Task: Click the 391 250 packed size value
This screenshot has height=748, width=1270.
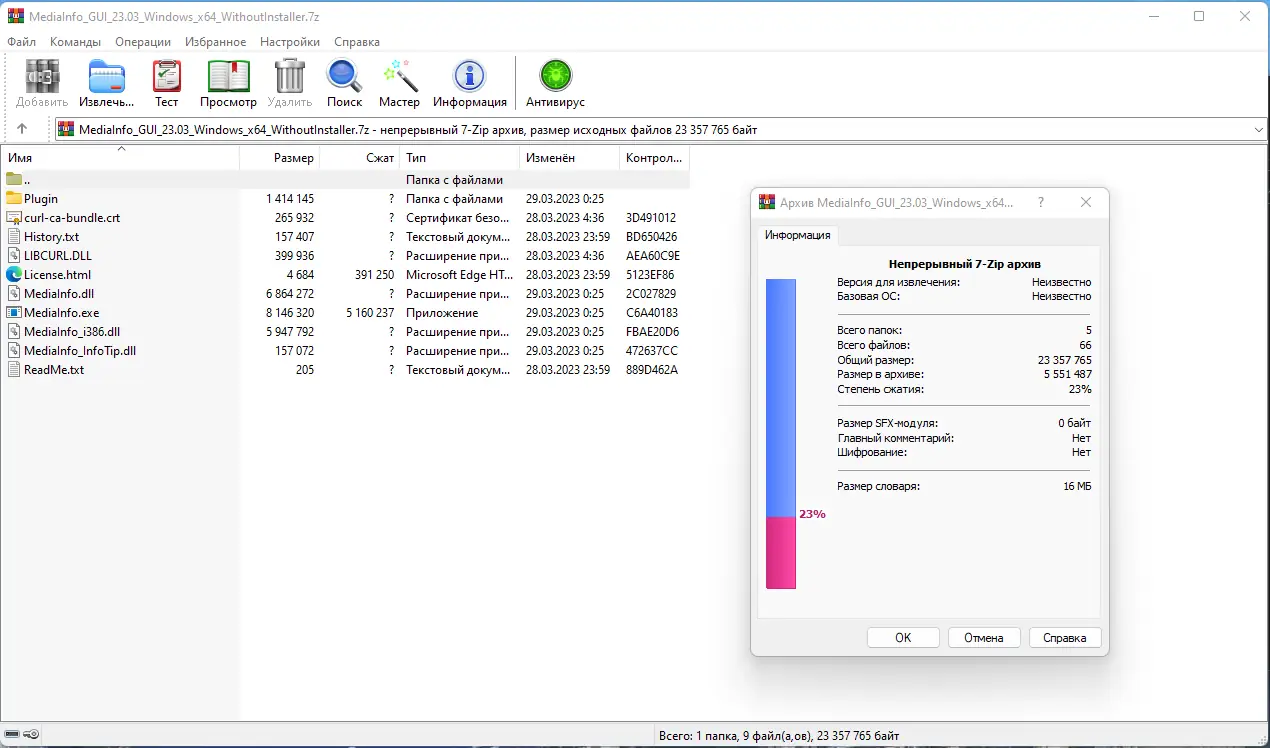Action: (x=375, y=275)
